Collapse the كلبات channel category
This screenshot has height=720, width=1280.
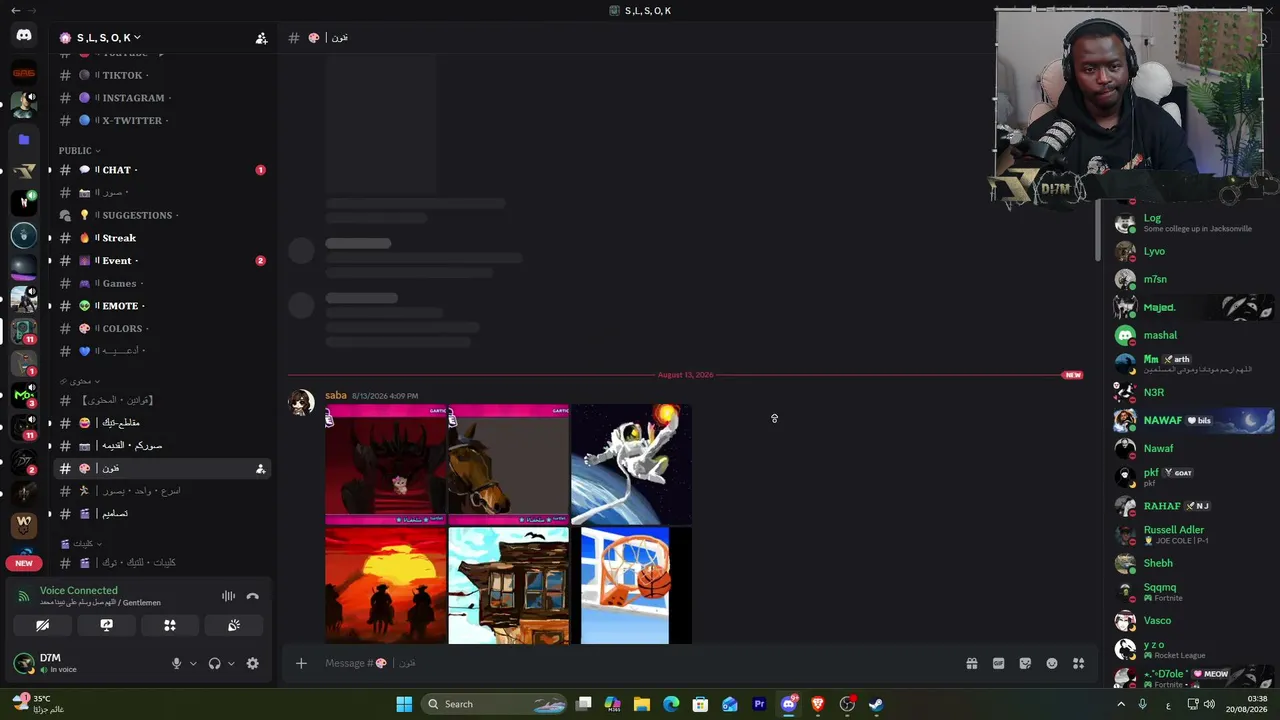(80, 543)
